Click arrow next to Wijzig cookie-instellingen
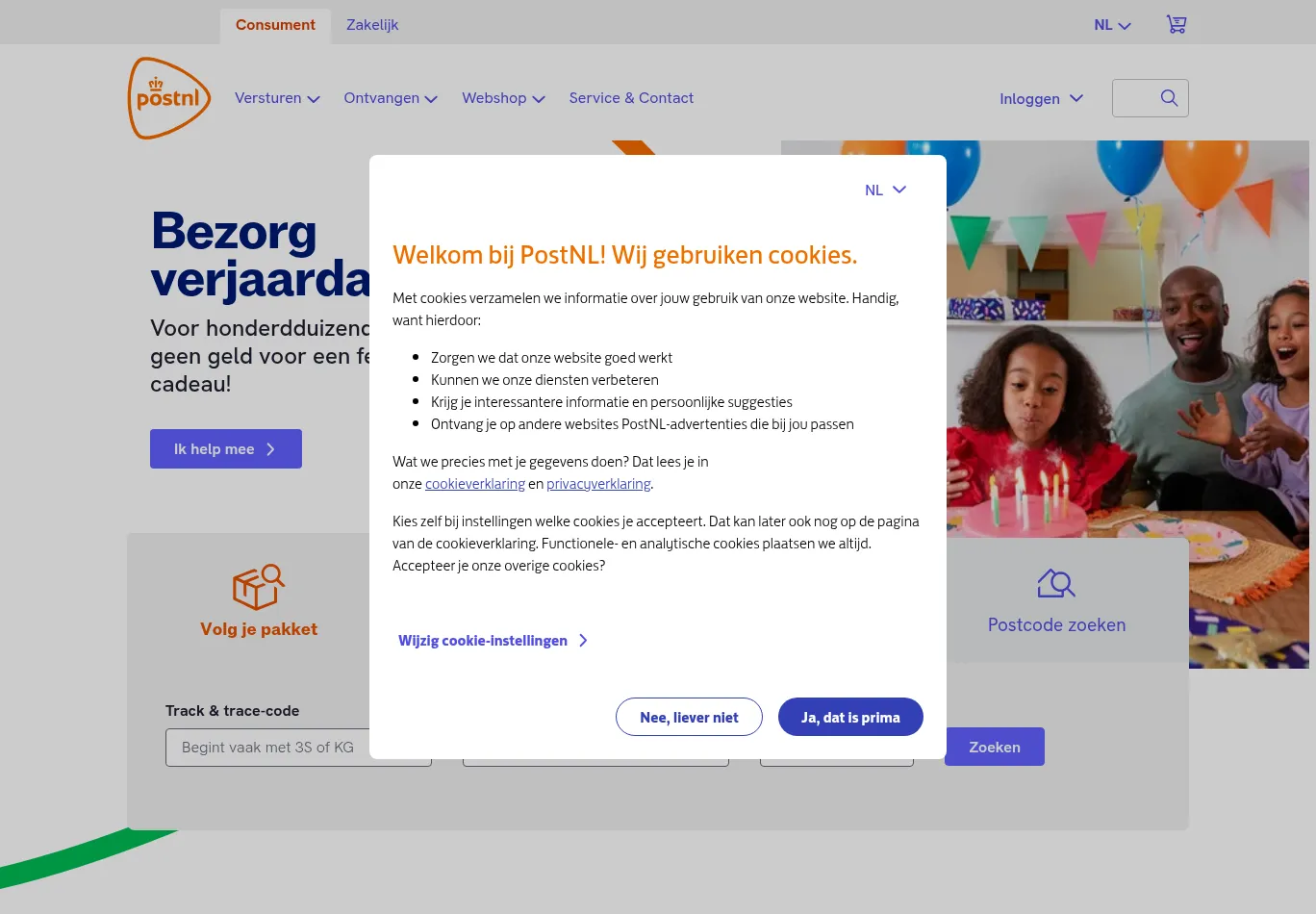1316x914 pixels. [x=583, y=641]
